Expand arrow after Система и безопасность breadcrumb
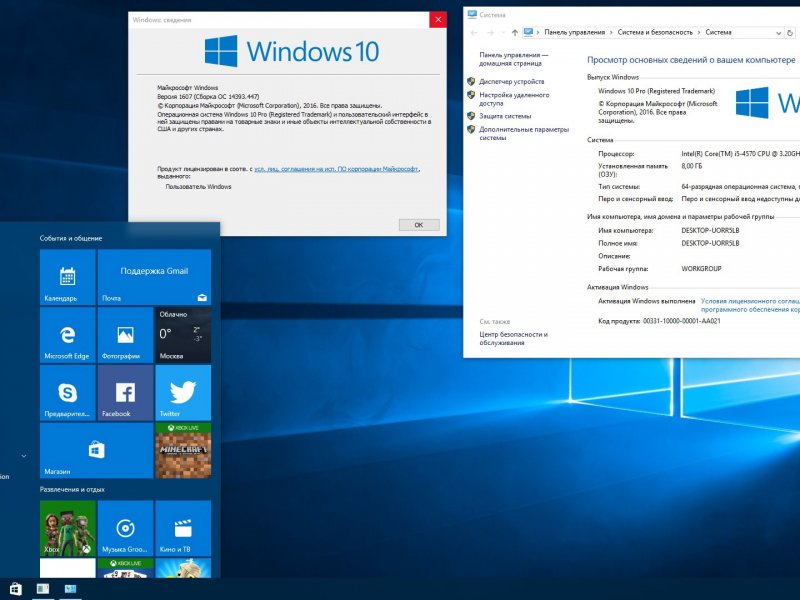The image size is (800, 600). (699, 33)
